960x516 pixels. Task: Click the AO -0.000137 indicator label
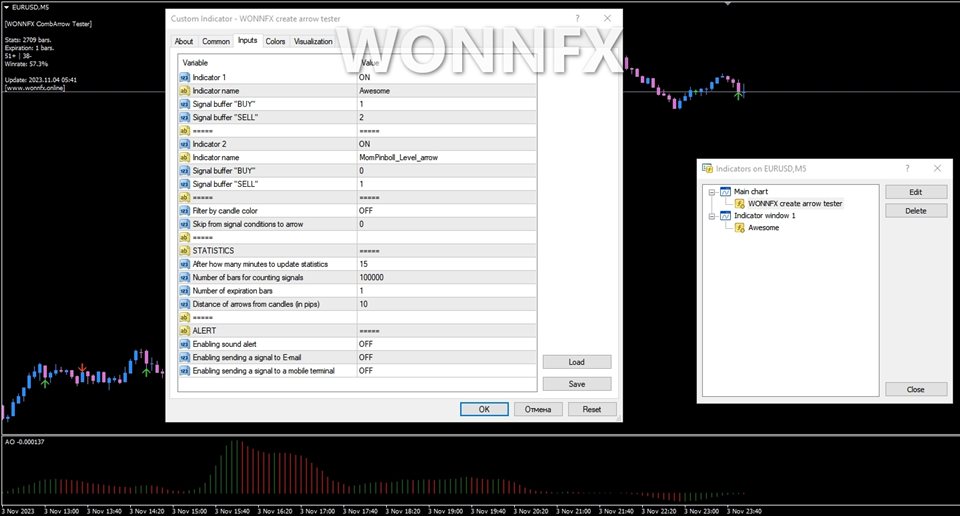24,441
